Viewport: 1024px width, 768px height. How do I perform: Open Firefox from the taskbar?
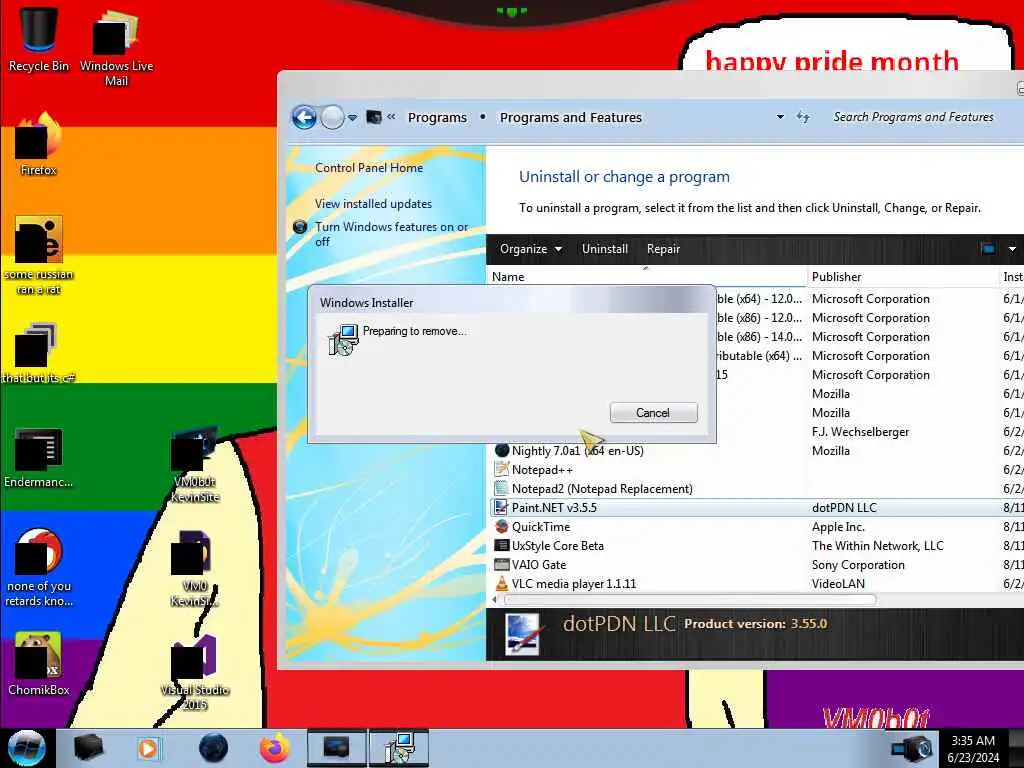coord(275,748)
